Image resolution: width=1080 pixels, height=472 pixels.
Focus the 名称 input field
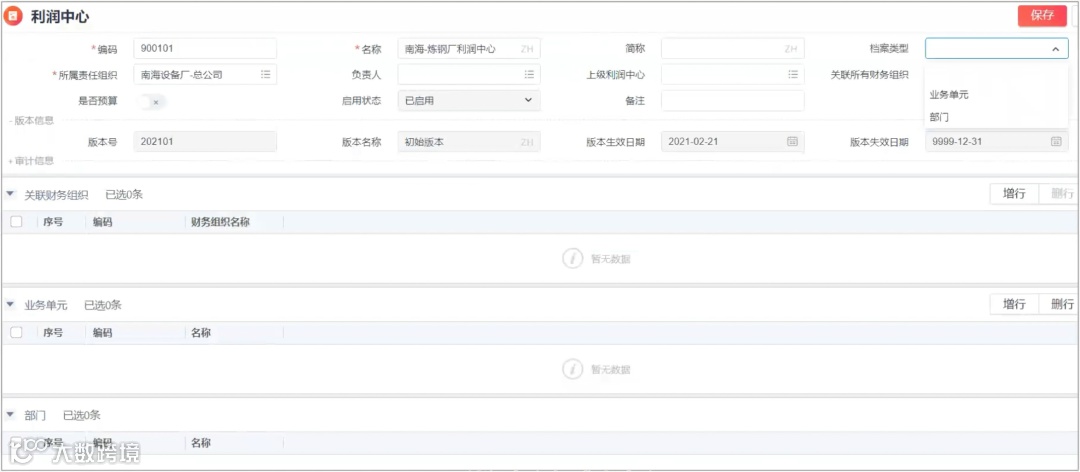[469, 48]
